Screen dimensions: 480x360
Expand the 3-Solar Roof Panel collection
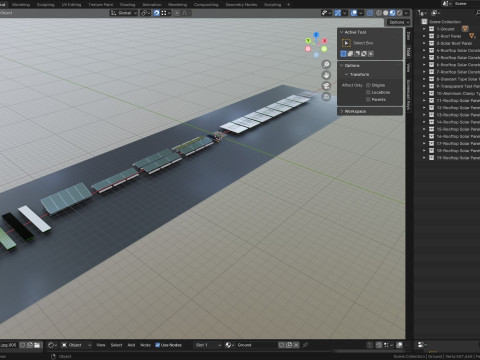424,43
